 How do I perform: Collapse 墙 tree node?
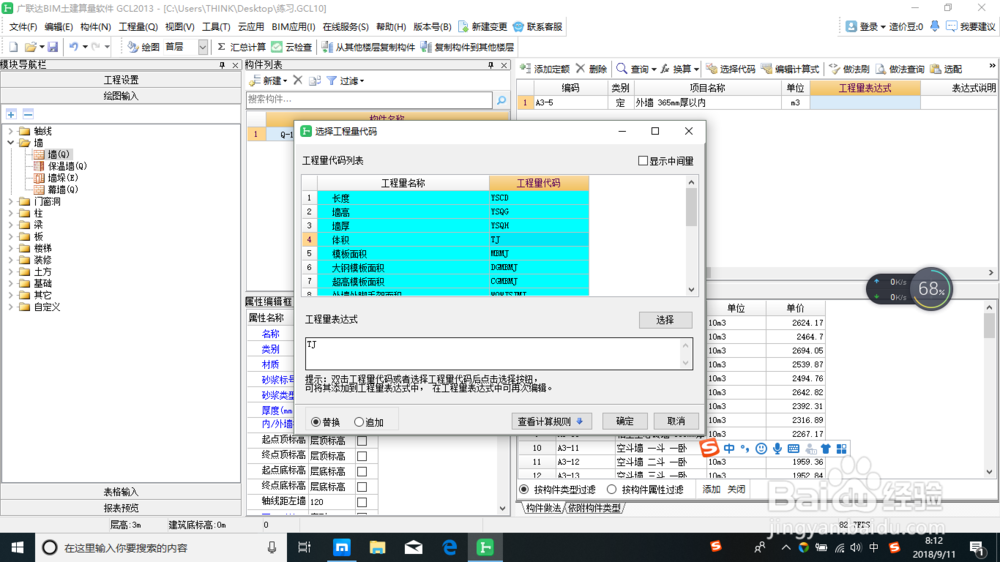[10, 143]
